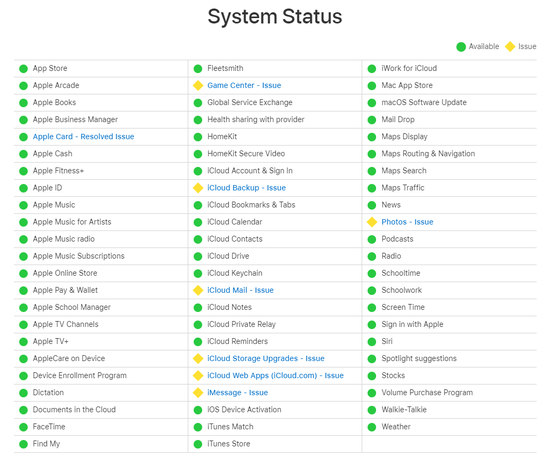Open iCloud Web Apps (iCloud.com) Issue link
The width and height of the screenshot is (550, 456).
pos(275,376)
